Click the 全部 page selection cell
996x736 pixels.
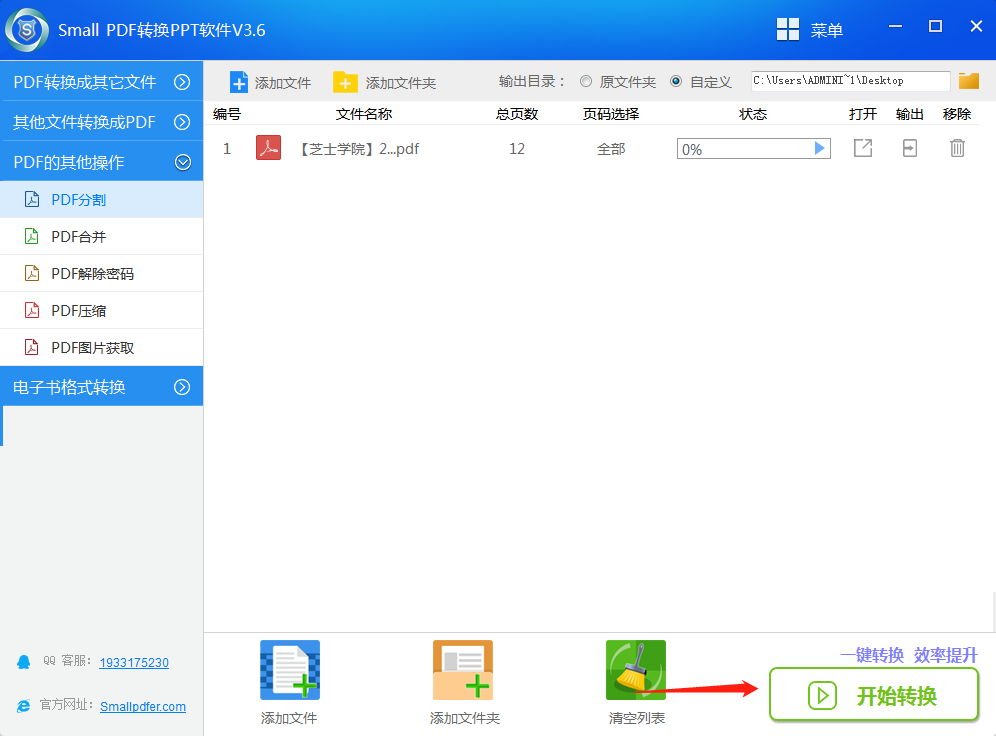(x=611, y=149)
